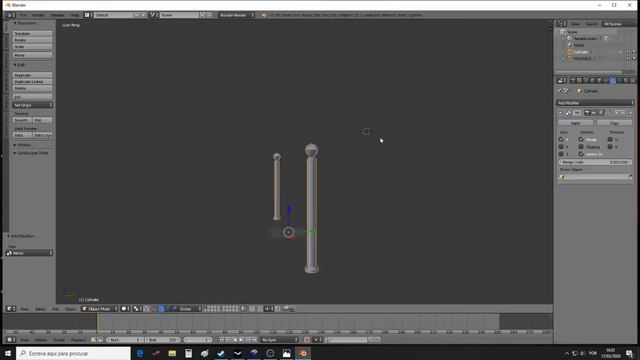Open the Set Origin dropdown
640x360 pixels.
tap(32, 105)
